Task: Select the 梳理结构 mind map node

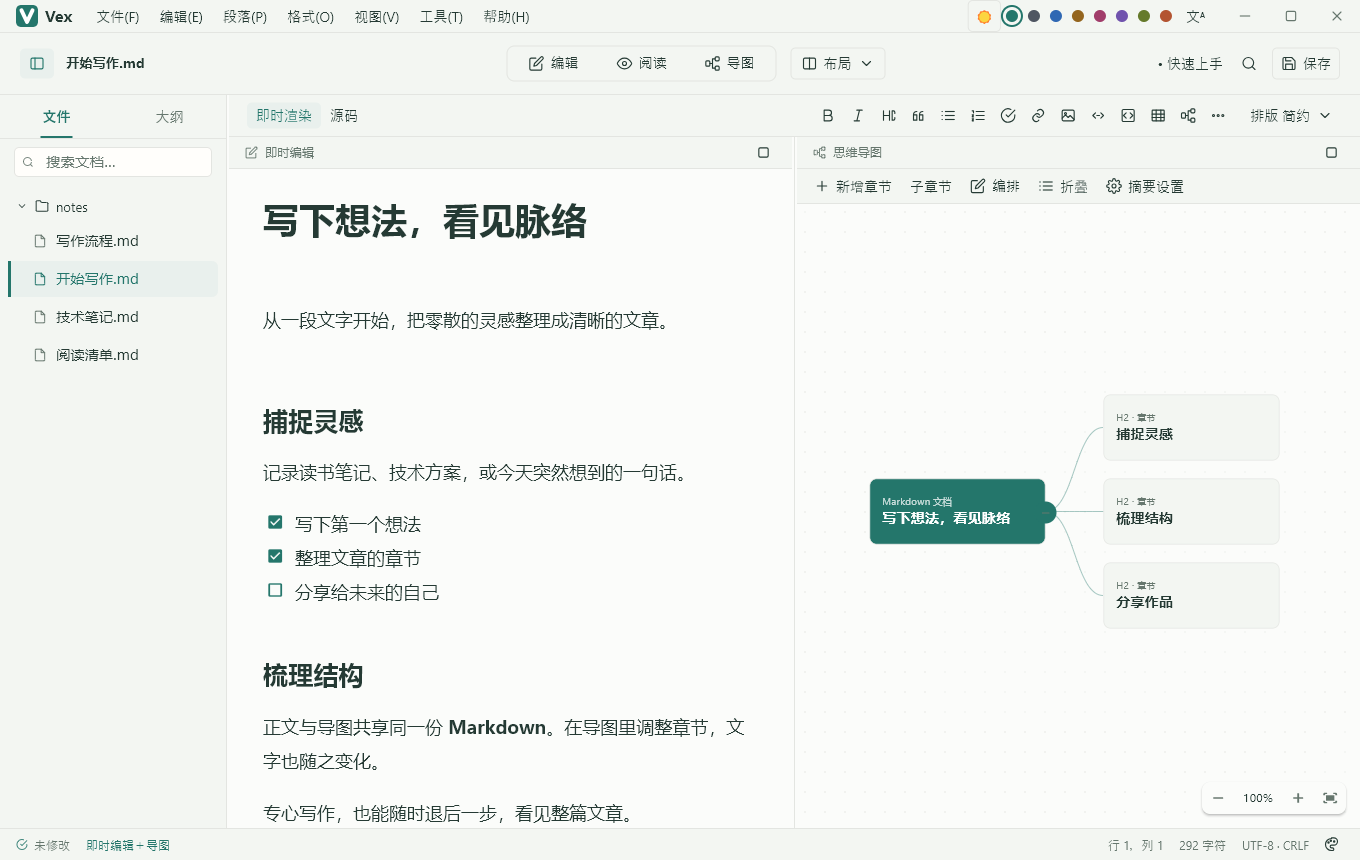Action: [1191, 511]
